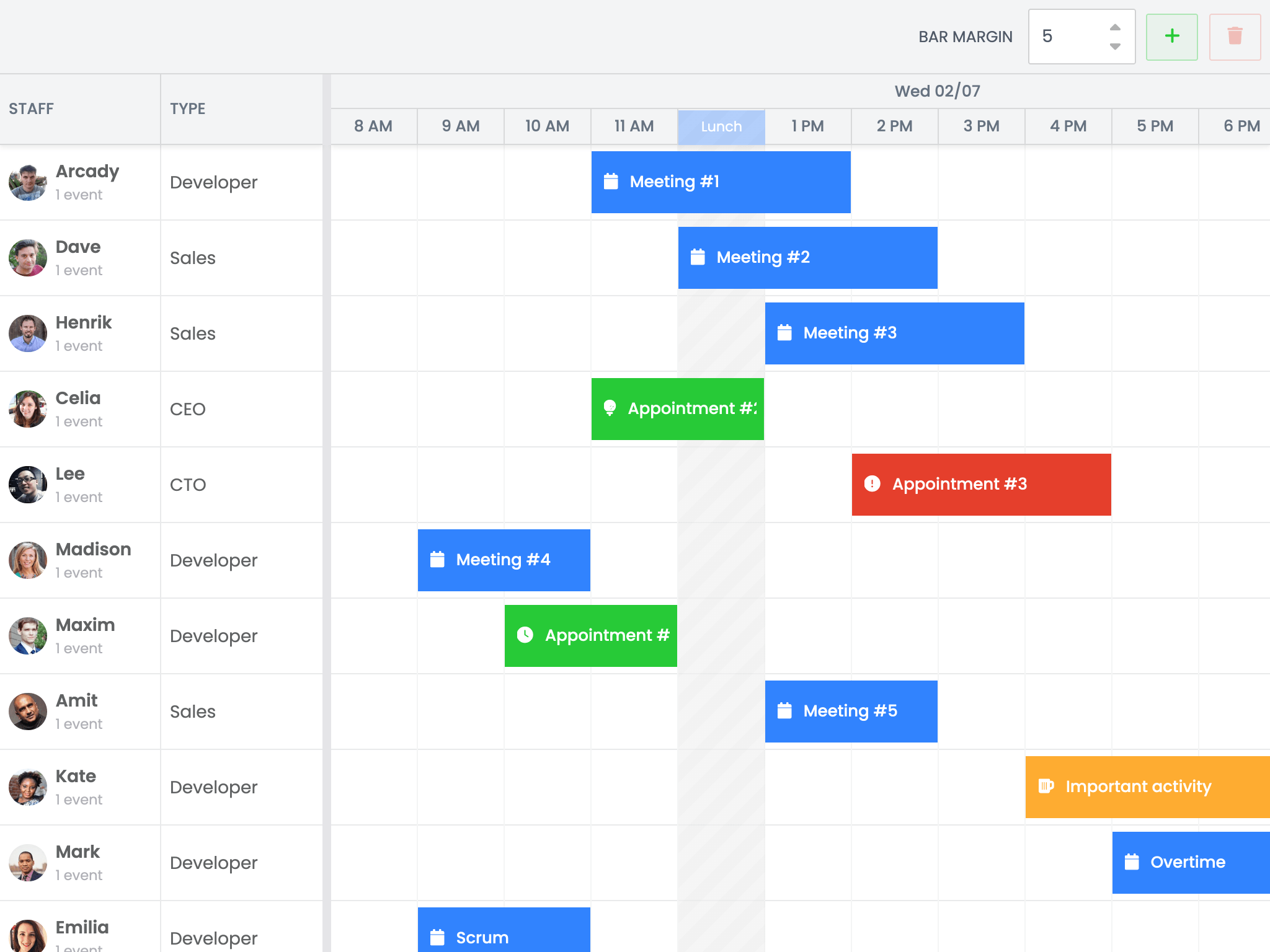
Task: Click Henrik's avatar photo
Action: (x=28, y=333)
